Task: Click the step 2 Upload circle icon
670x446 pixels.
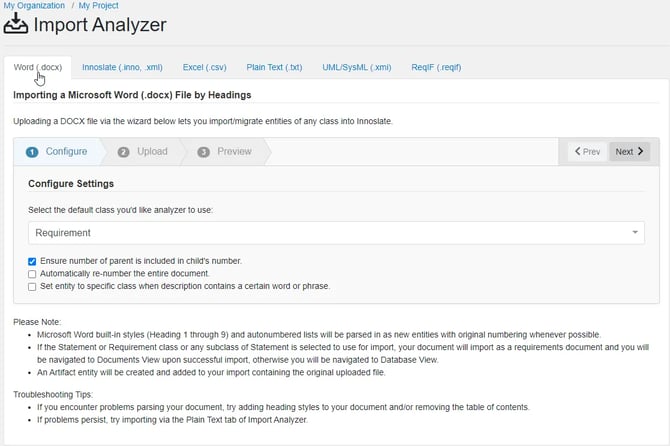Action: click(x=123, y=152)
